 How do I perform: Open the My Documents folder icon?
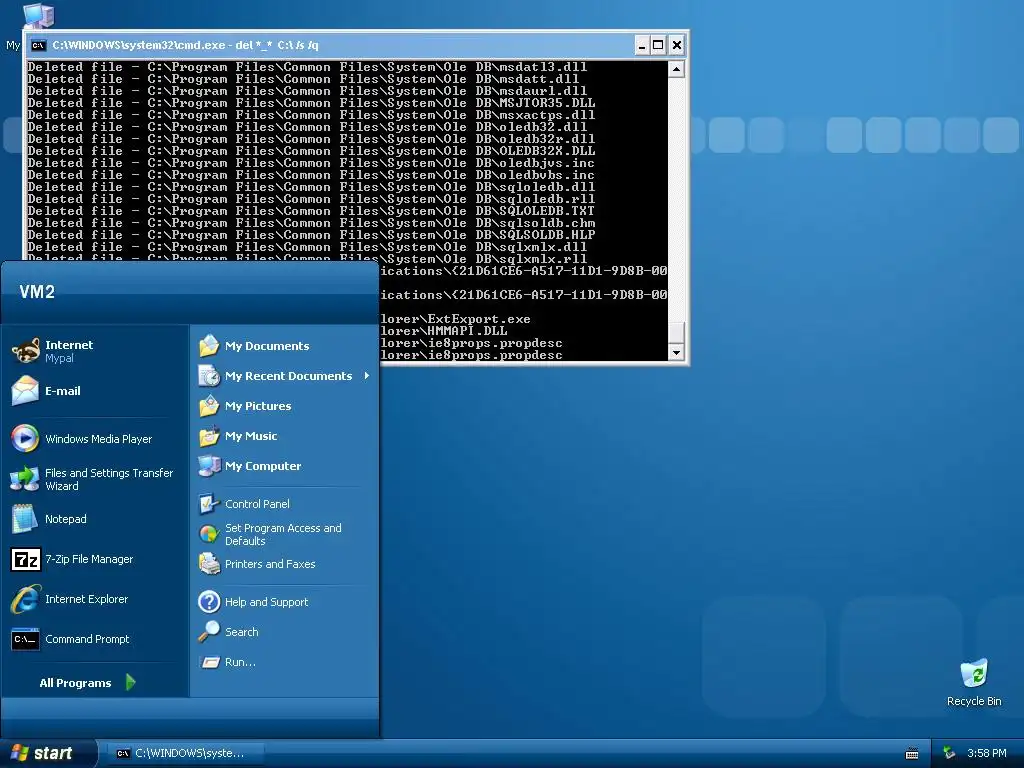click(209, 345)
